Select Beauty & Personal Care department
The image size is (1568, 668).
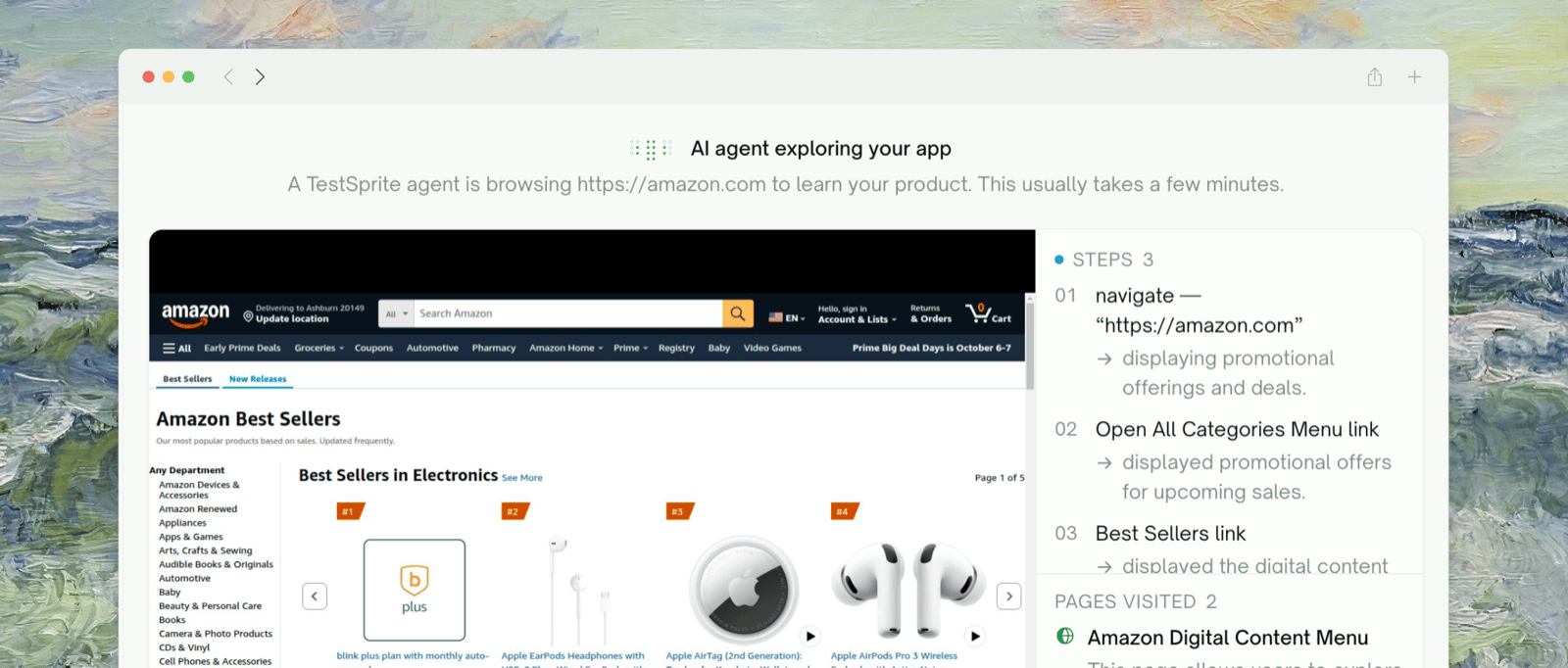tap(211, 606)
